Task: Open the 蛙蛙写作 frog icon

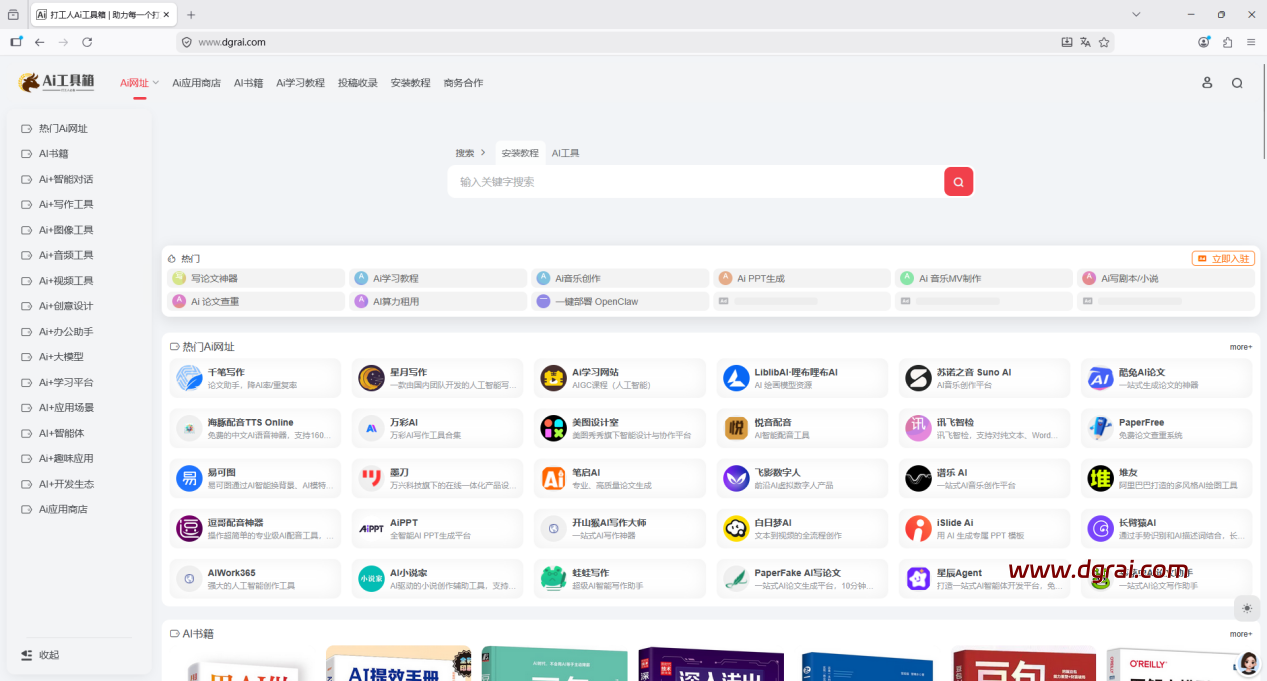Action: [x=553, y=578]
